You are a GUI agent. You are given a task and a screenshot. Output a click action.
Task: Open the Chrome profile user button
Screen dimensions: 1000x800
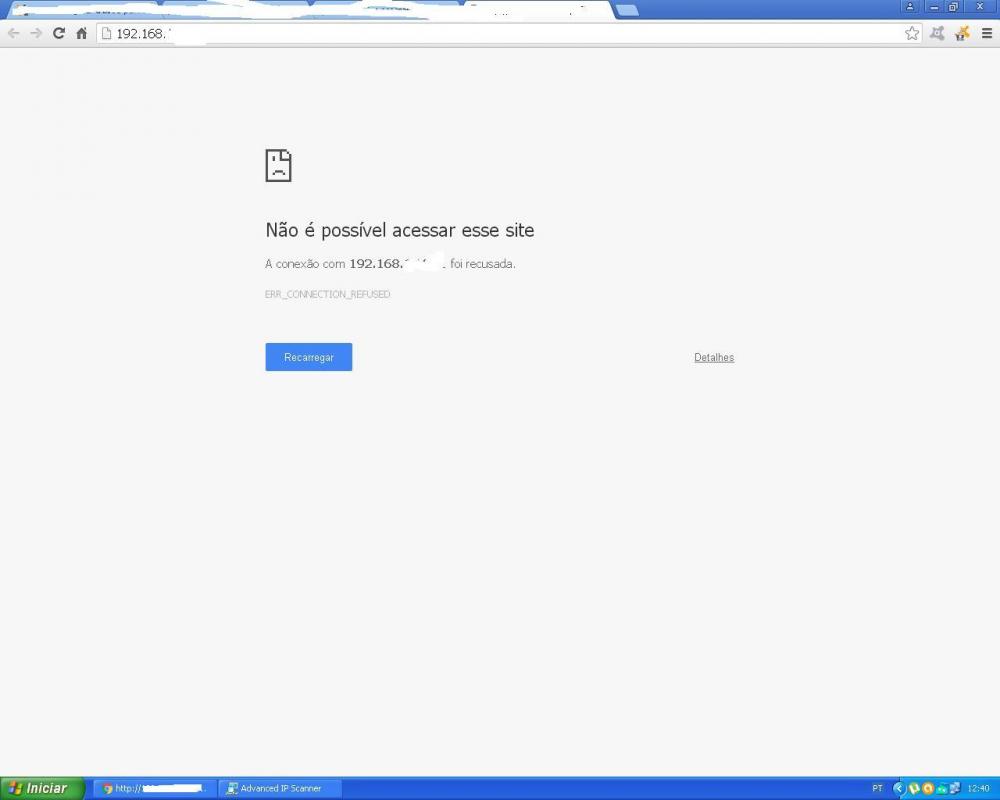pos(910,6)
